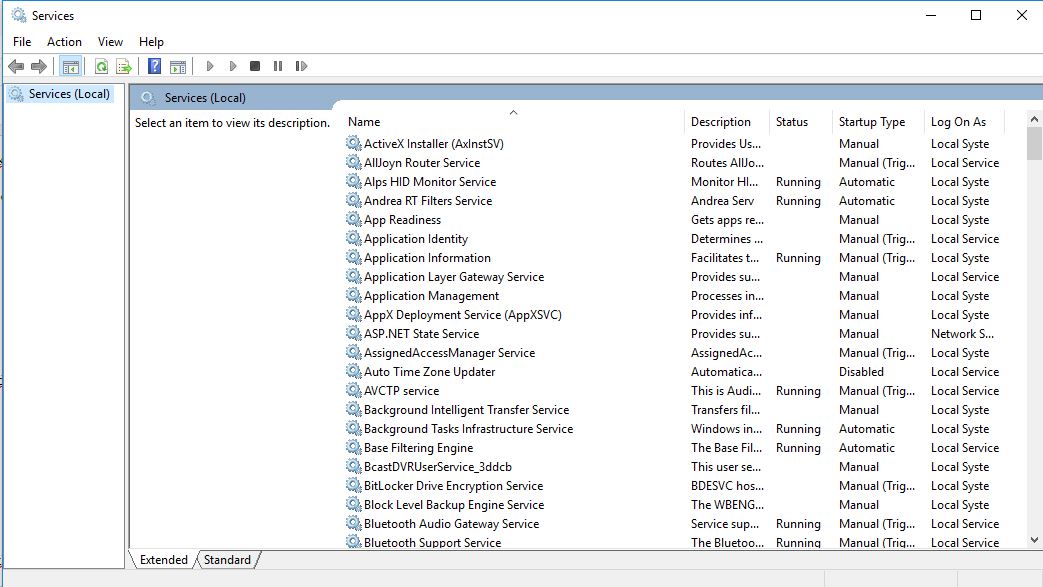Image resolution: width=1043 pixels, height=587 pixels.
Task: Open the Help menu
Action: tap(151, 41)
